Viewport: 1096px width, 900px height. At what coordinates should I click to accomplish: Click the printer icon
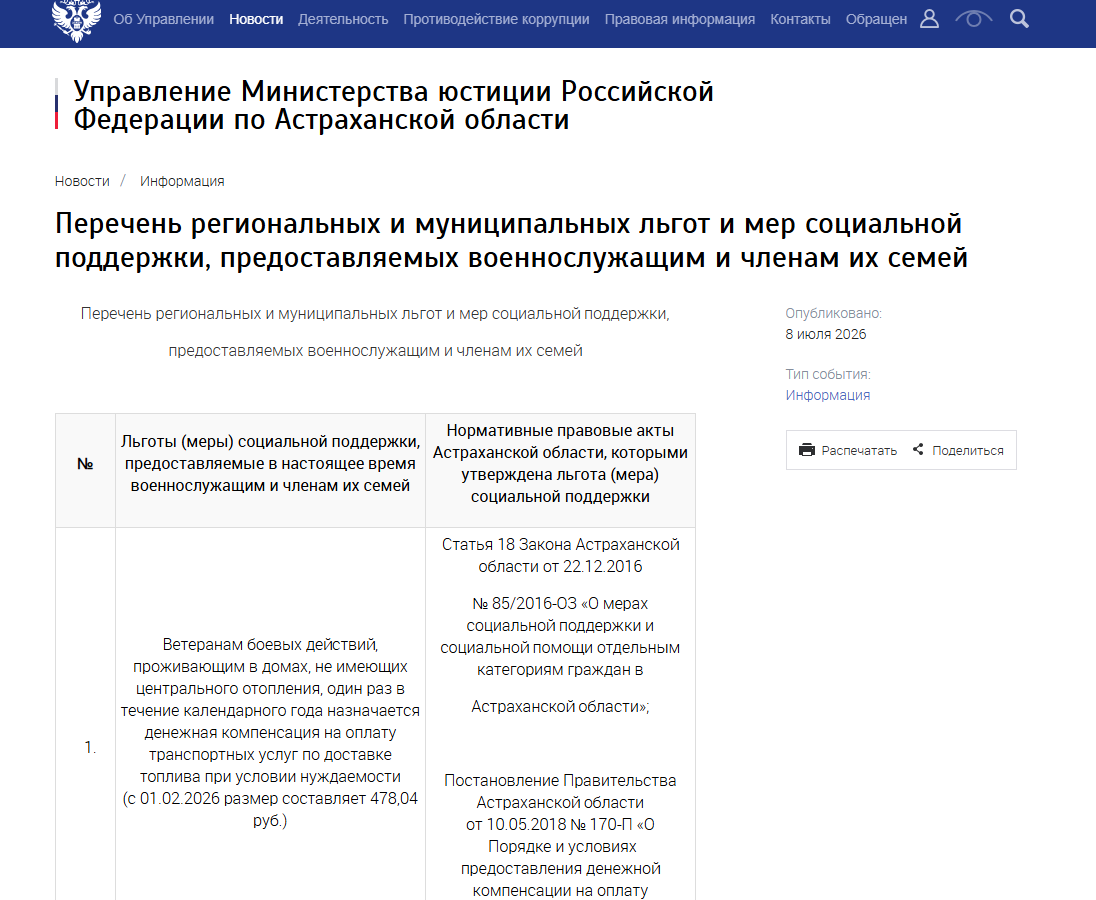(x=807, y=450)
